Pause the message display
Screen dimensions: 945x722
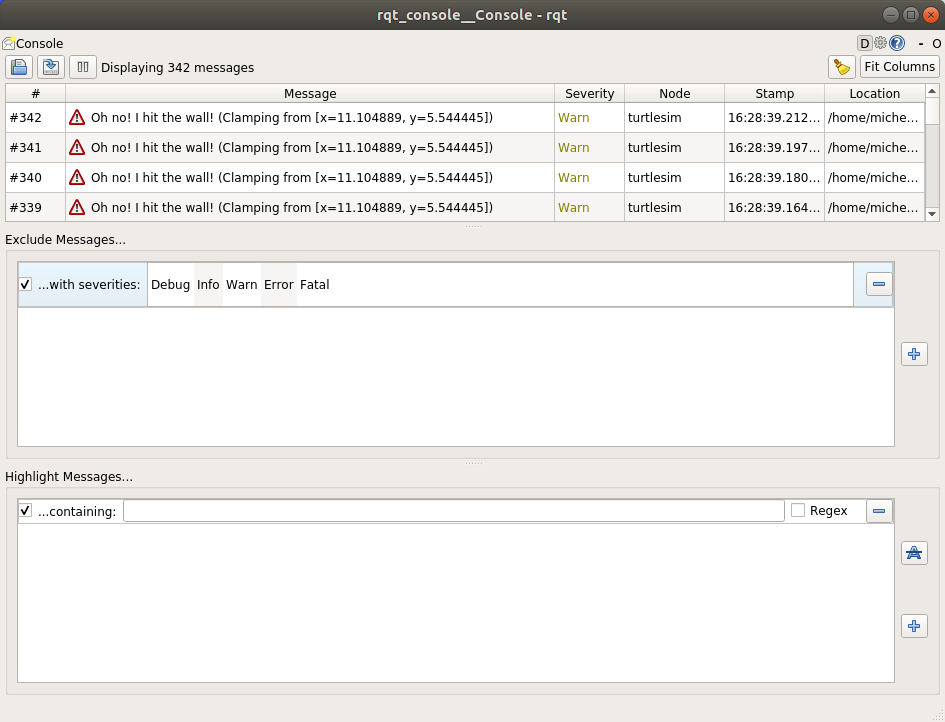pyautogui.click(x=83, y=67)
